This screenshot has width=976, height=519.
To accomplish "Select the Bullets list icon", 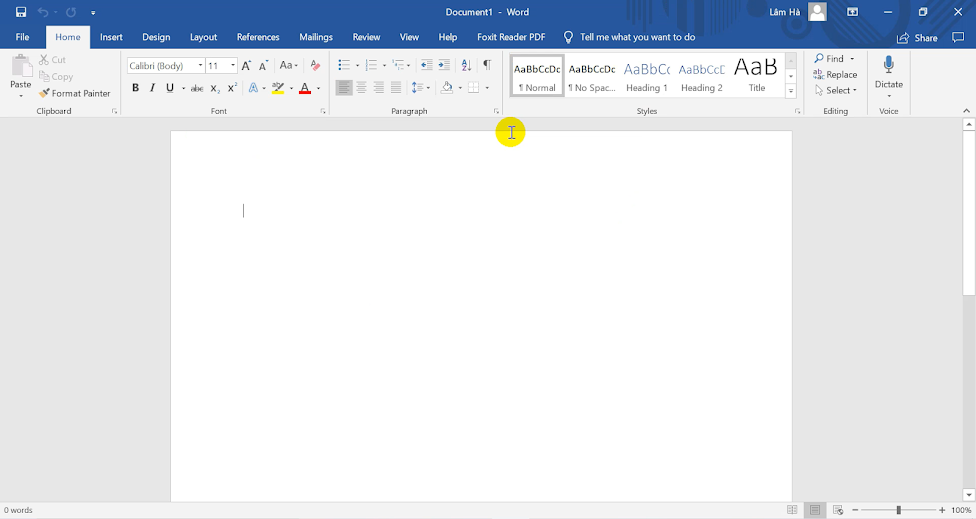I will [343, 65].
